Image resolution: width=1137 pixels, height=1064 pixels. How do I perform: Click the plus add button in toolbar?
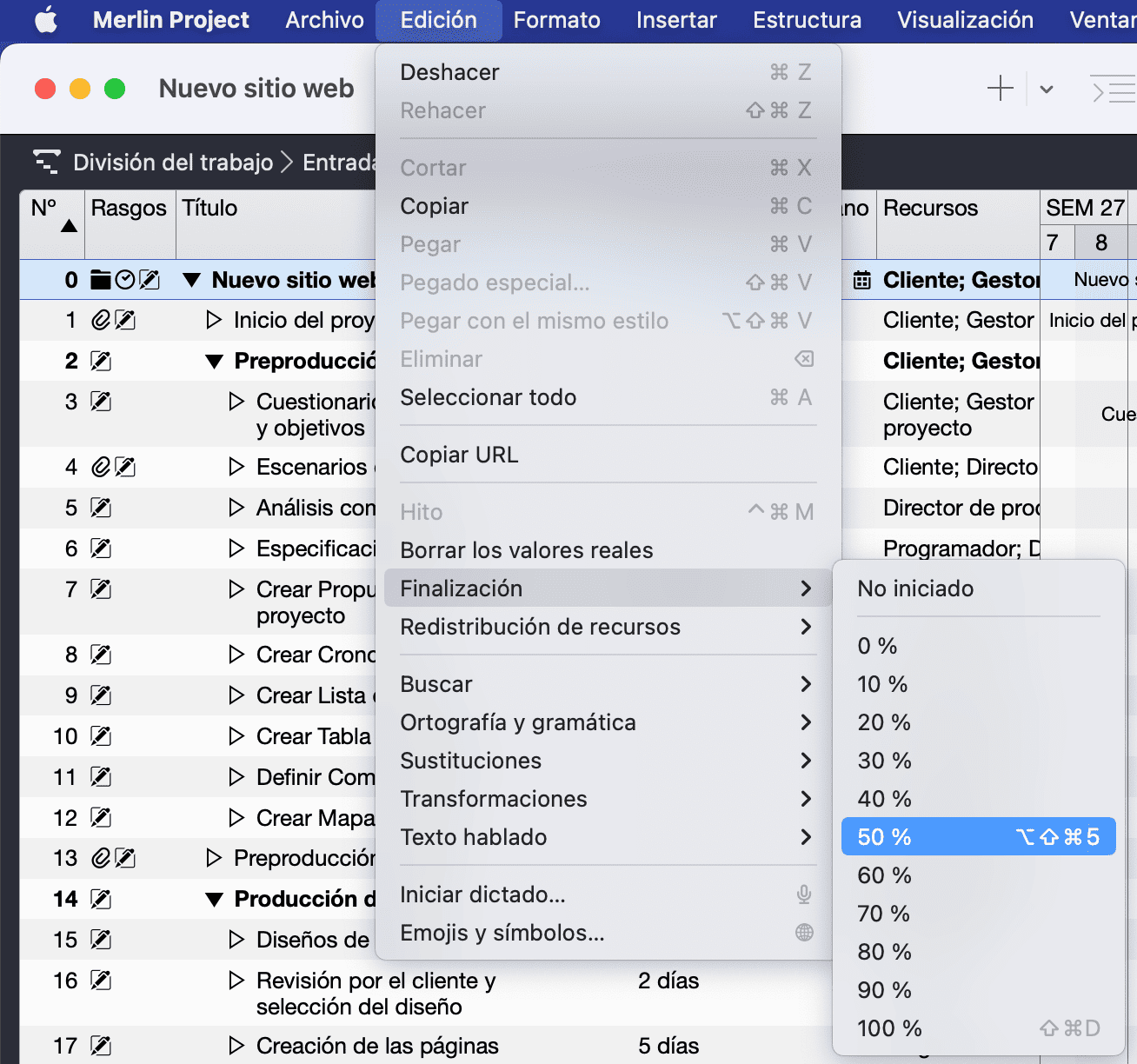tap(1000, 89)
